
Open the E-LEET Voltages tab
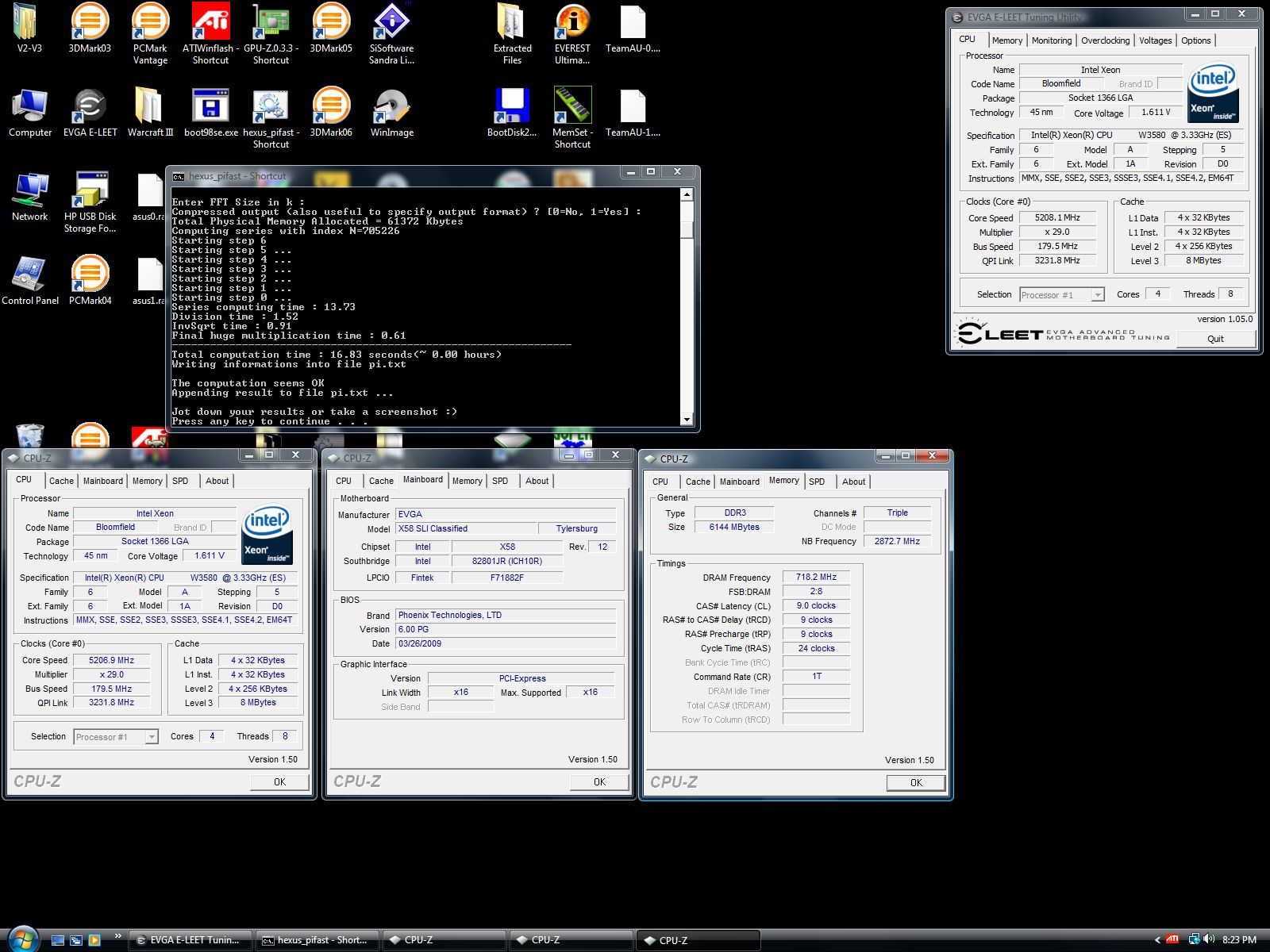(1155, 40)
